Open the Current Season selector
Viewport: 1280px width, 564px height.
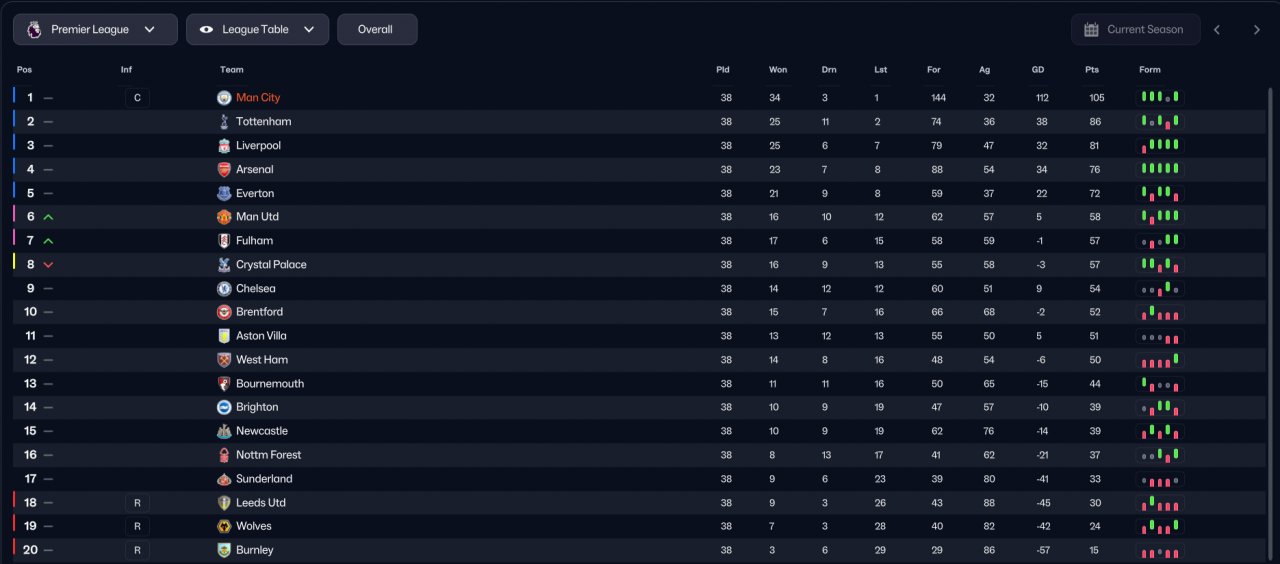point(1134,30)
